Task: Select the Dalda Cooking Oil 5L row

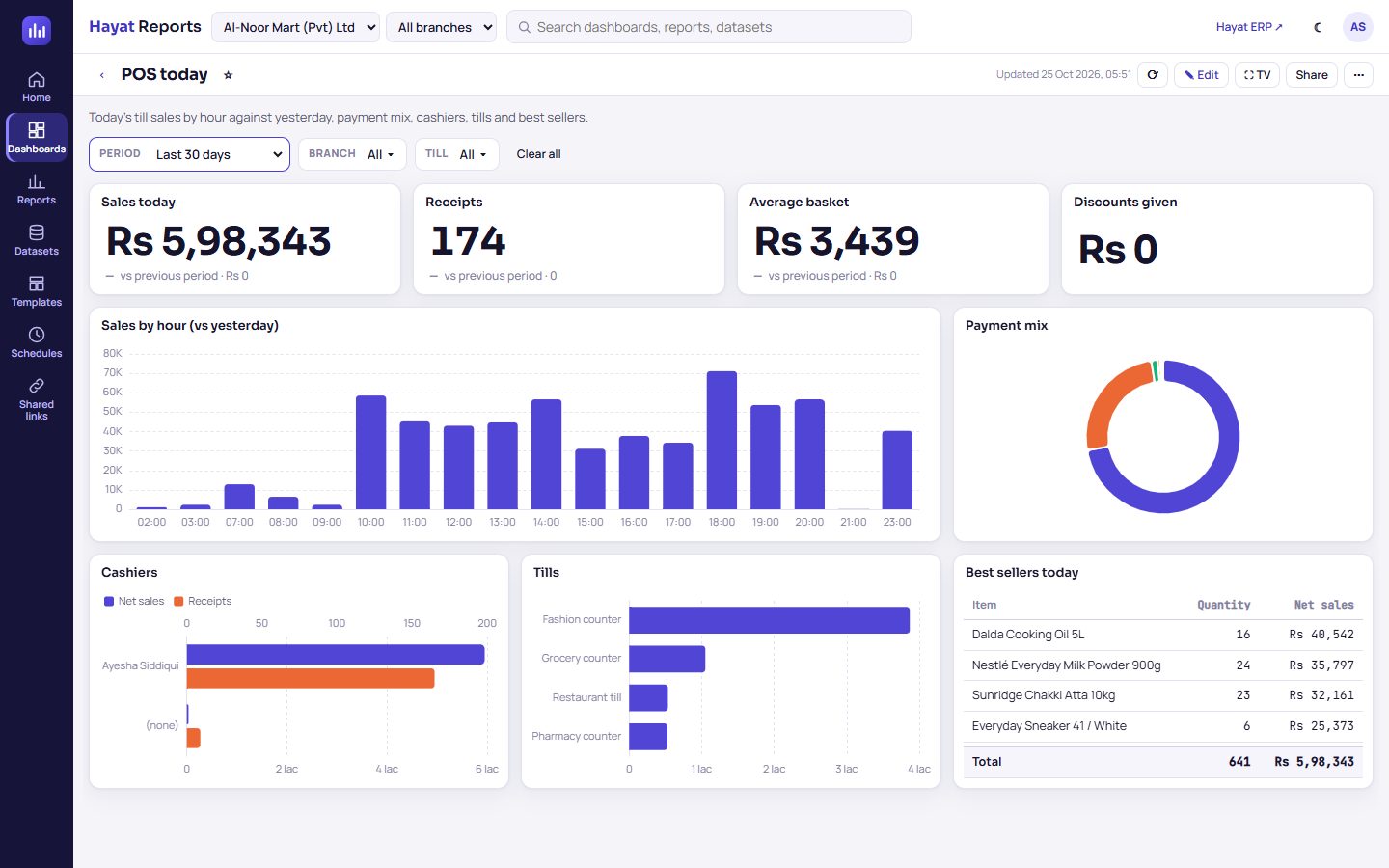Action: pos(1162,635)
